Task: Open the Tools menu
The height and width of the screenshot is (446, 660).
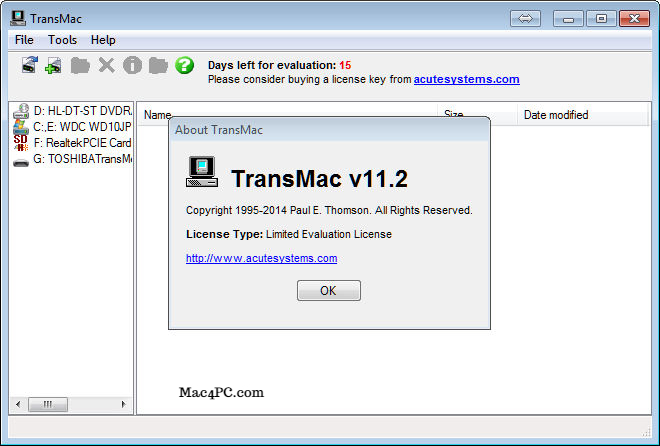Action: [x=62, y=40]
